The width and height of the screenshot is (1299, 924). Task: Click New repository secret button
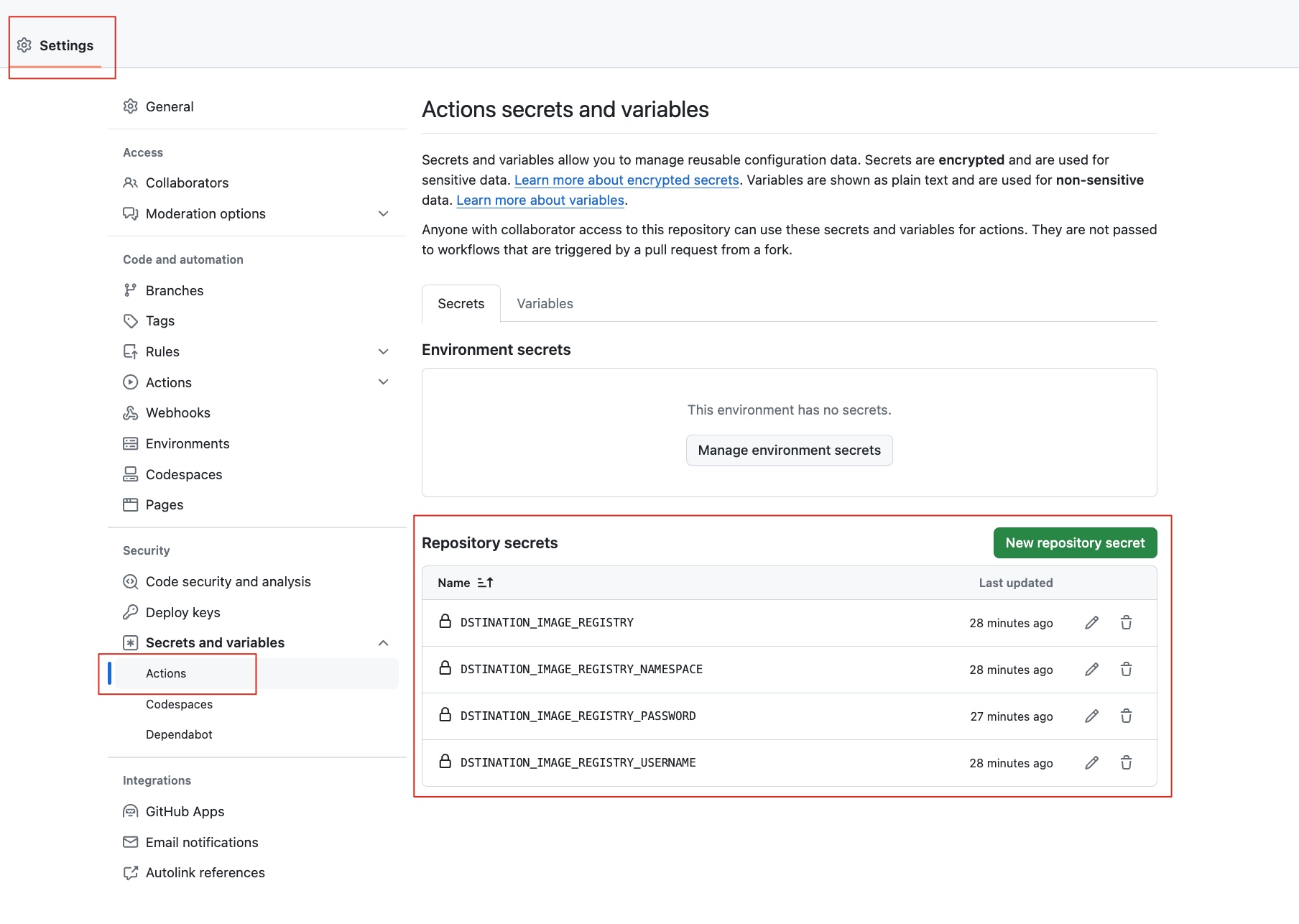point(1075,543)
